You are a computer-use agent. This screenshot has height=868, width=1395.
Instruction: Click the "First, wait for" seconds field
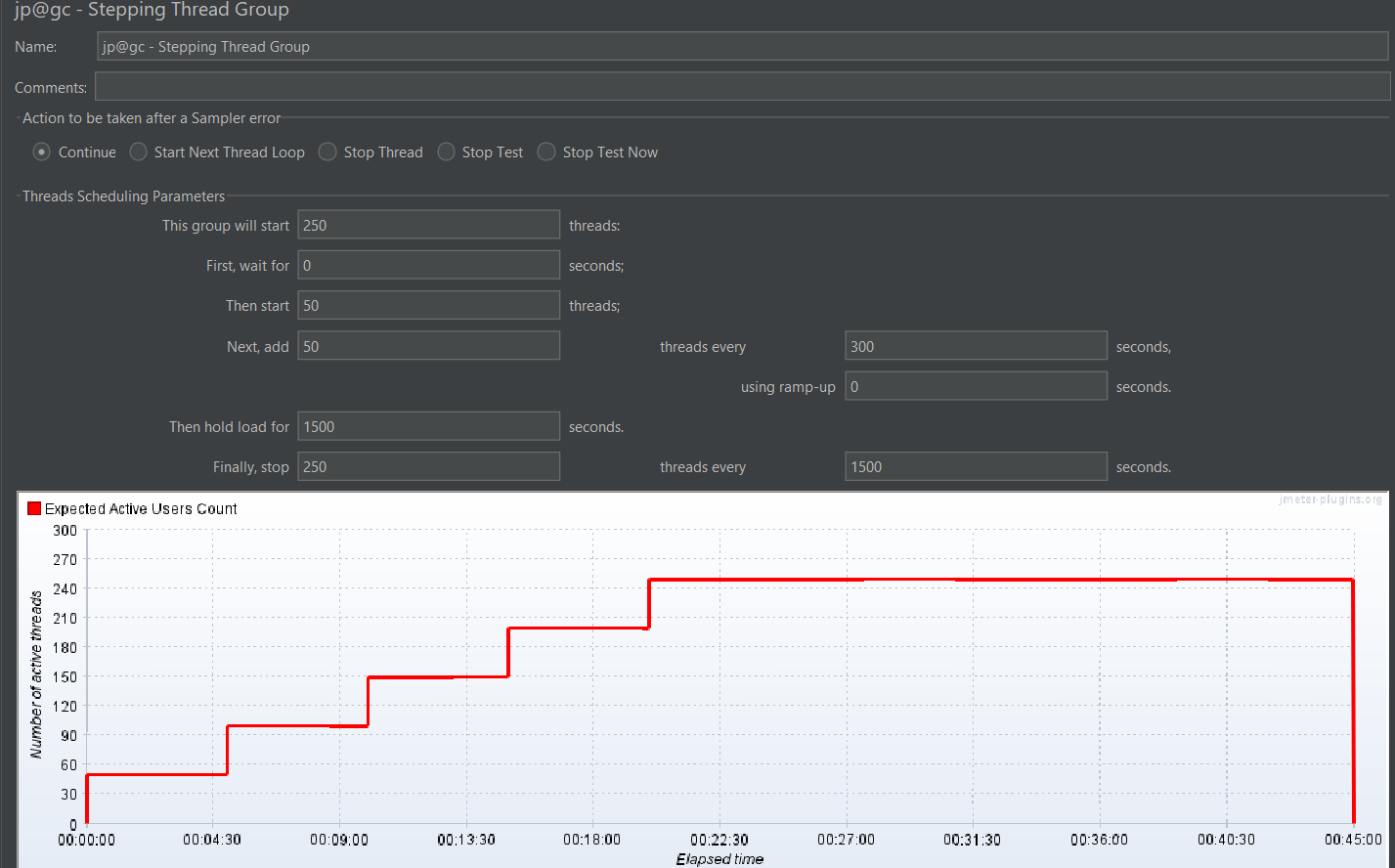tap(428, 264)
